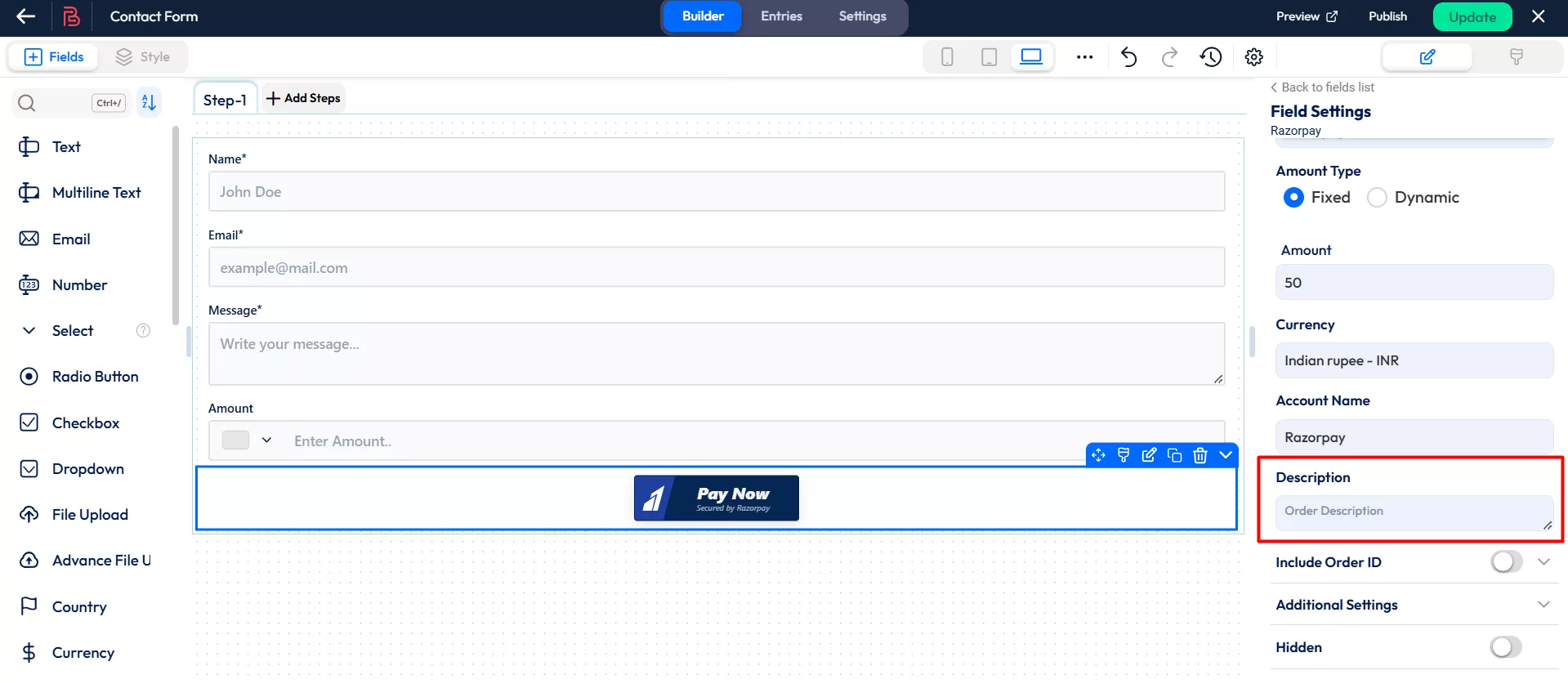Open the form history clock icon
This screenshot has height=684, width=1568.
[1210, 57]
